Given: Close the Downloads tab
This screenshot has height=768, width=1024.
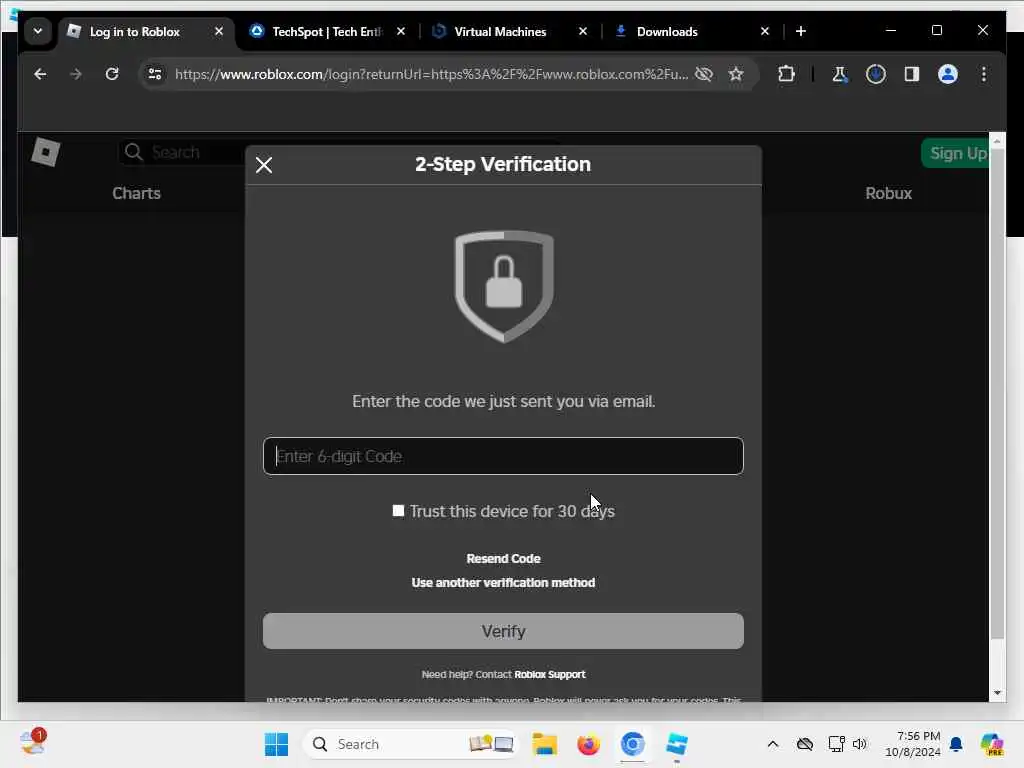Looking at the screenshot, I should [765, 31].
